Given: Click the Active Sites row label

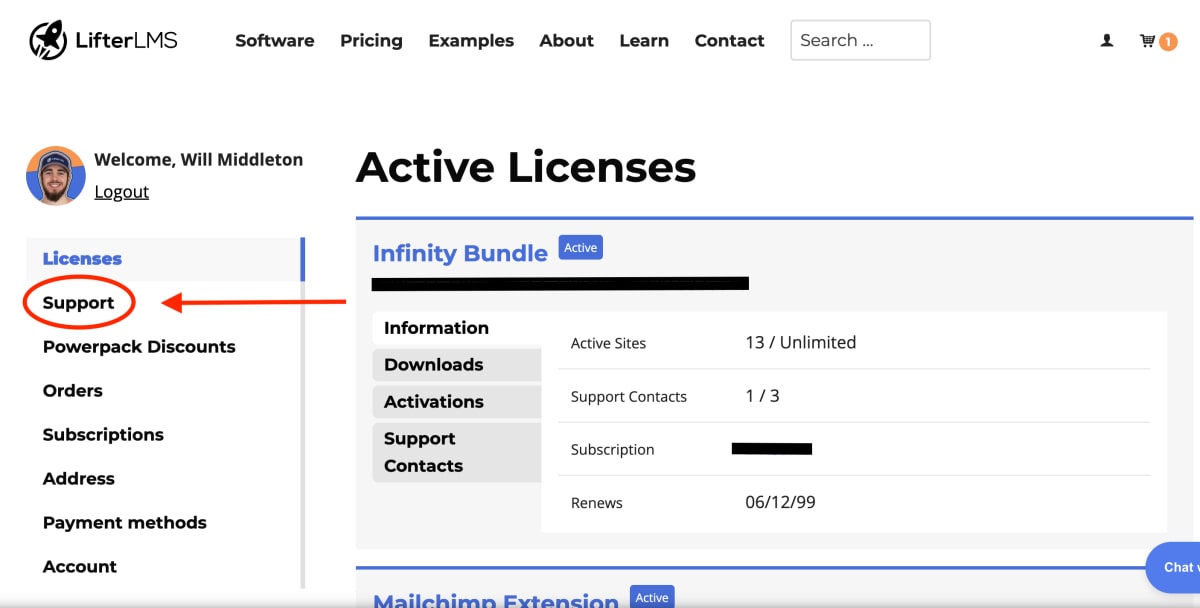Looking at the screenshot, I should click(608, 343).
